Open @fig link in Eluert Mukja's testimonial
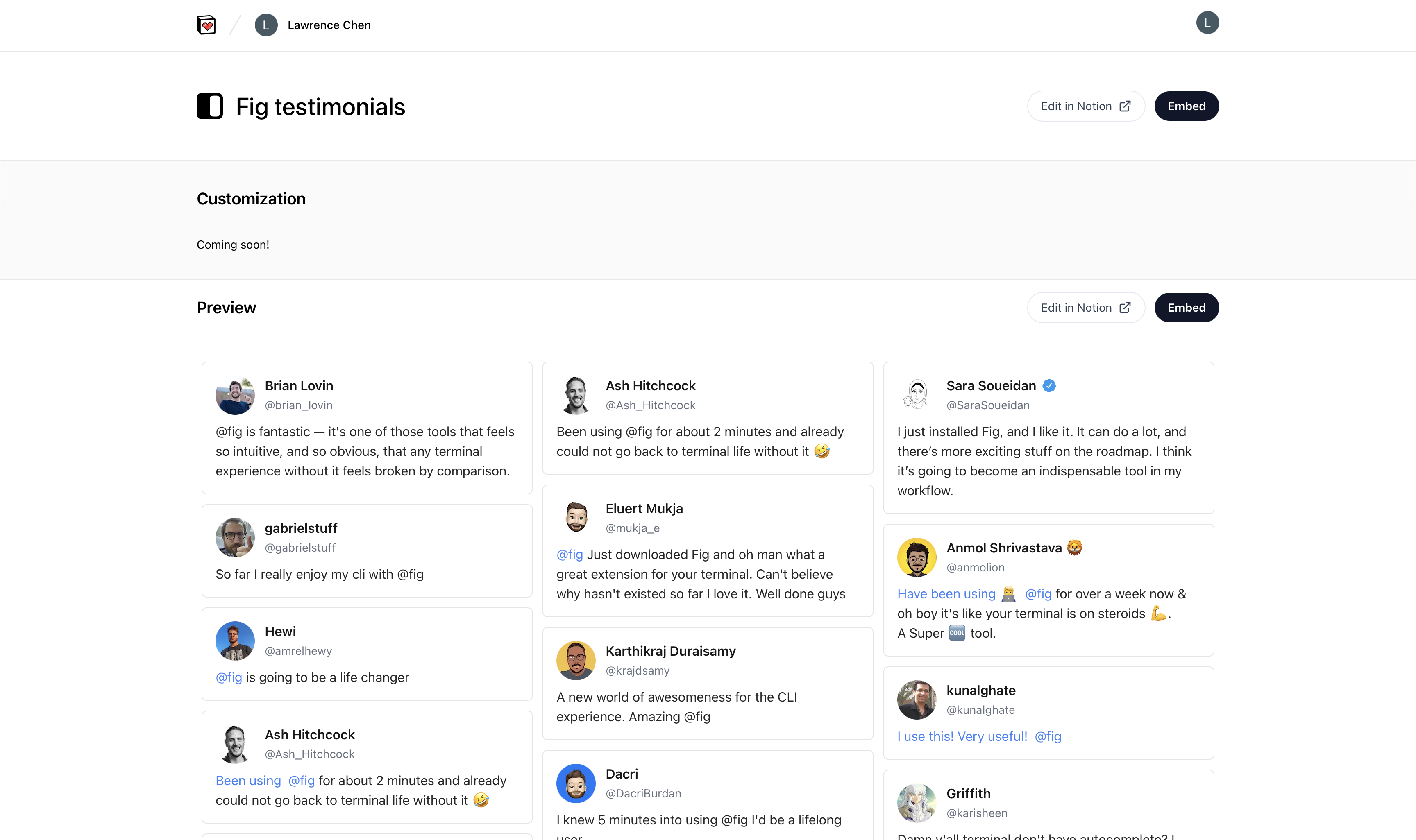Screen dimensions: 1416x840 570,555
